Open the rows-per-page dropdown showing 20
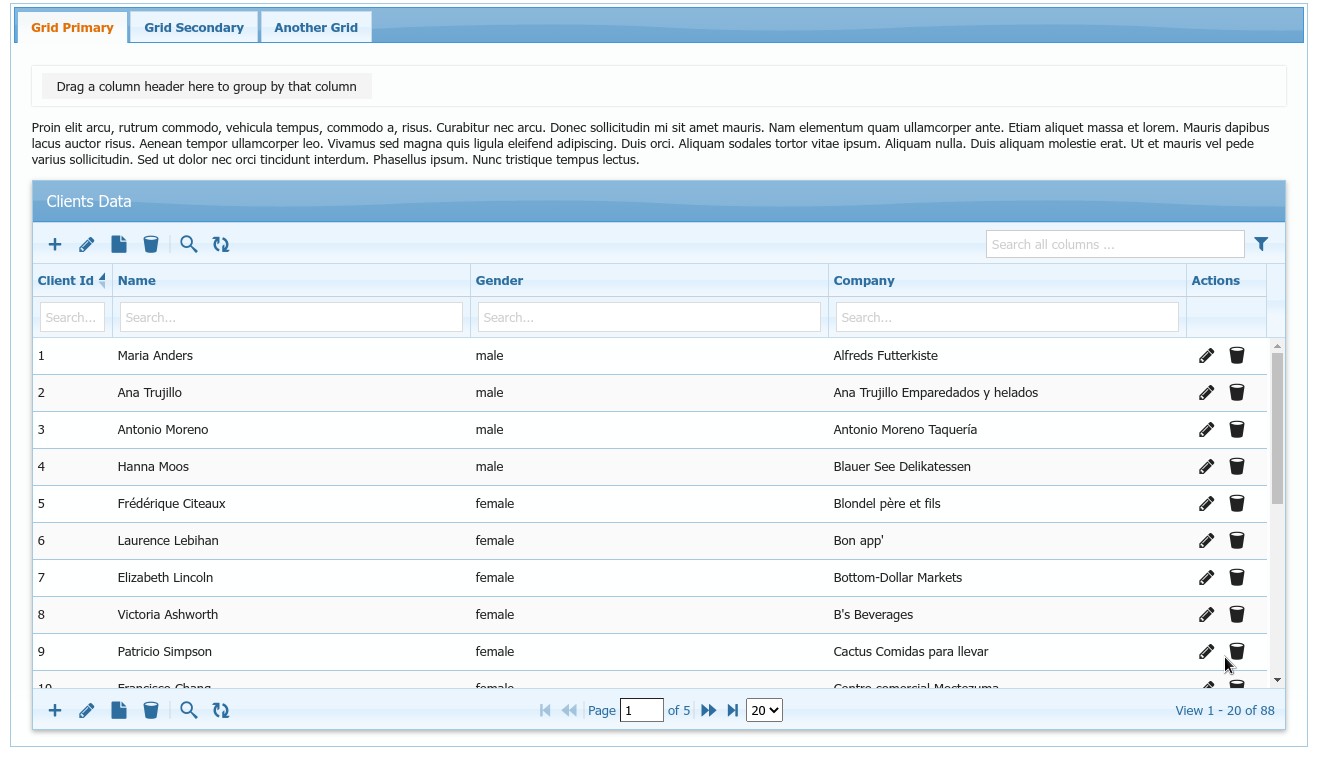1318x765 pixels. [x=764, y=711]
